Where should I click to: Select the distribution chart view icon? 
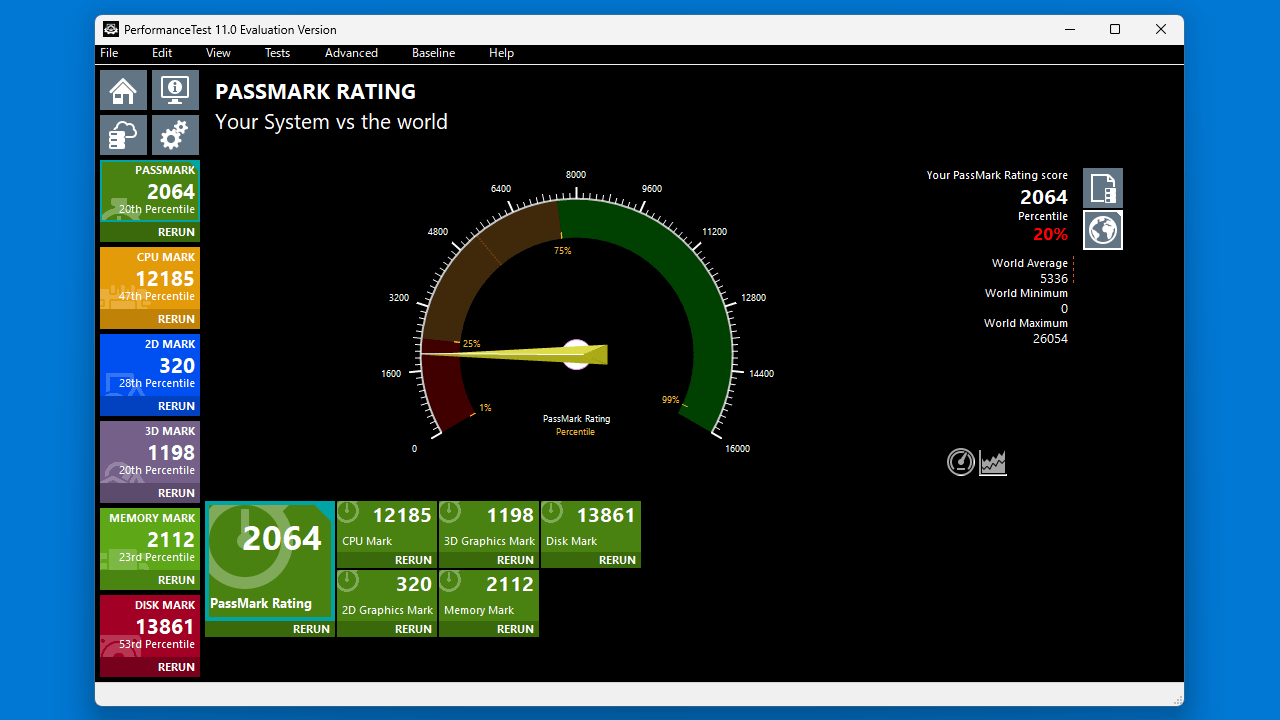coord(993,462)
